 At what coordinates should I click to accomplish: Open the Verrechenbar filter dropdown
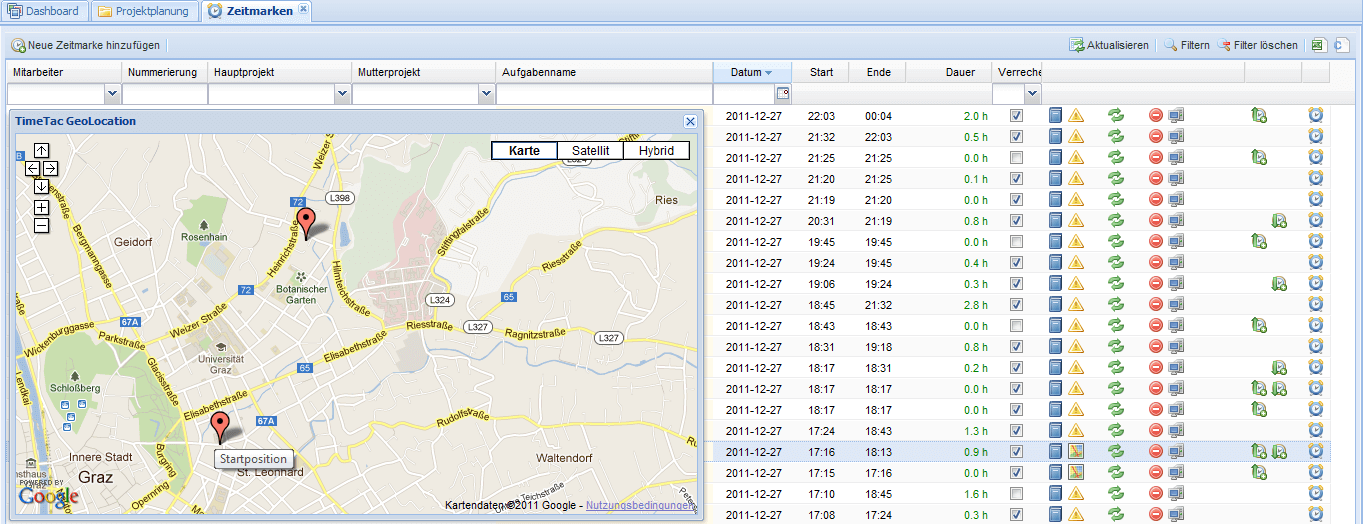pos(1033,94)
